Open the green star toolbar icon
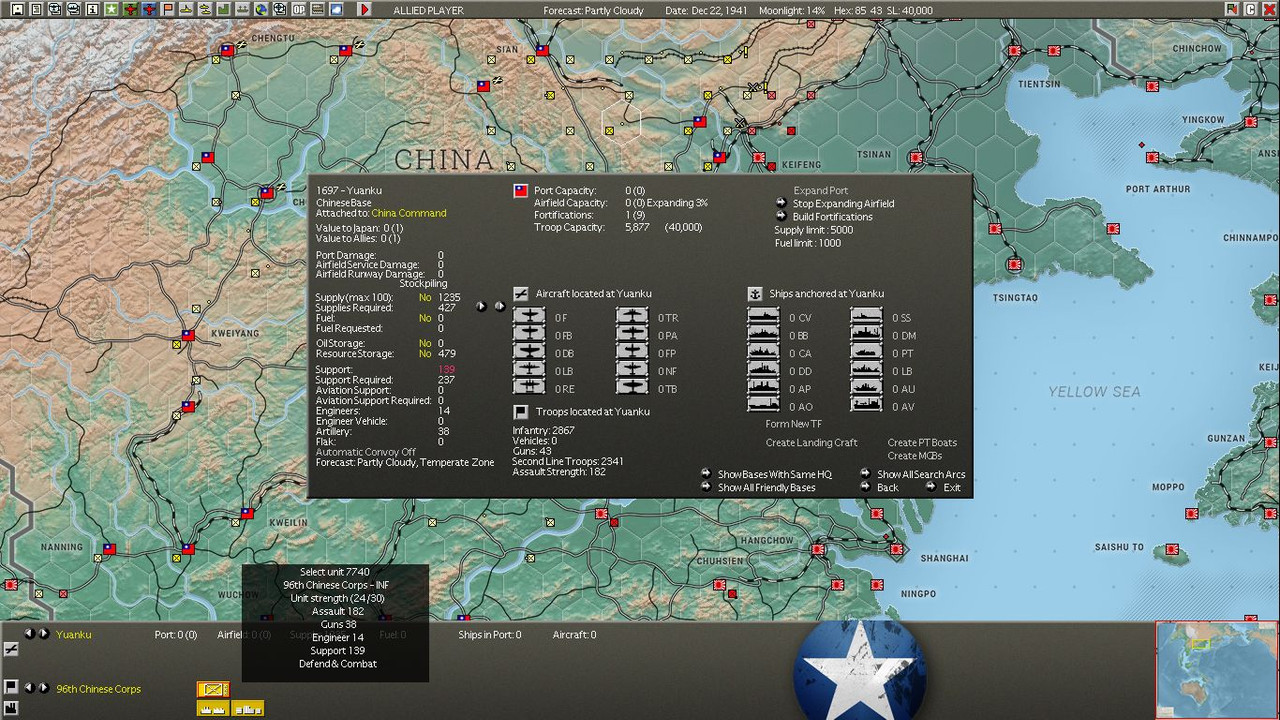The width and height of the screenshot is (1280, 720). 111,9
